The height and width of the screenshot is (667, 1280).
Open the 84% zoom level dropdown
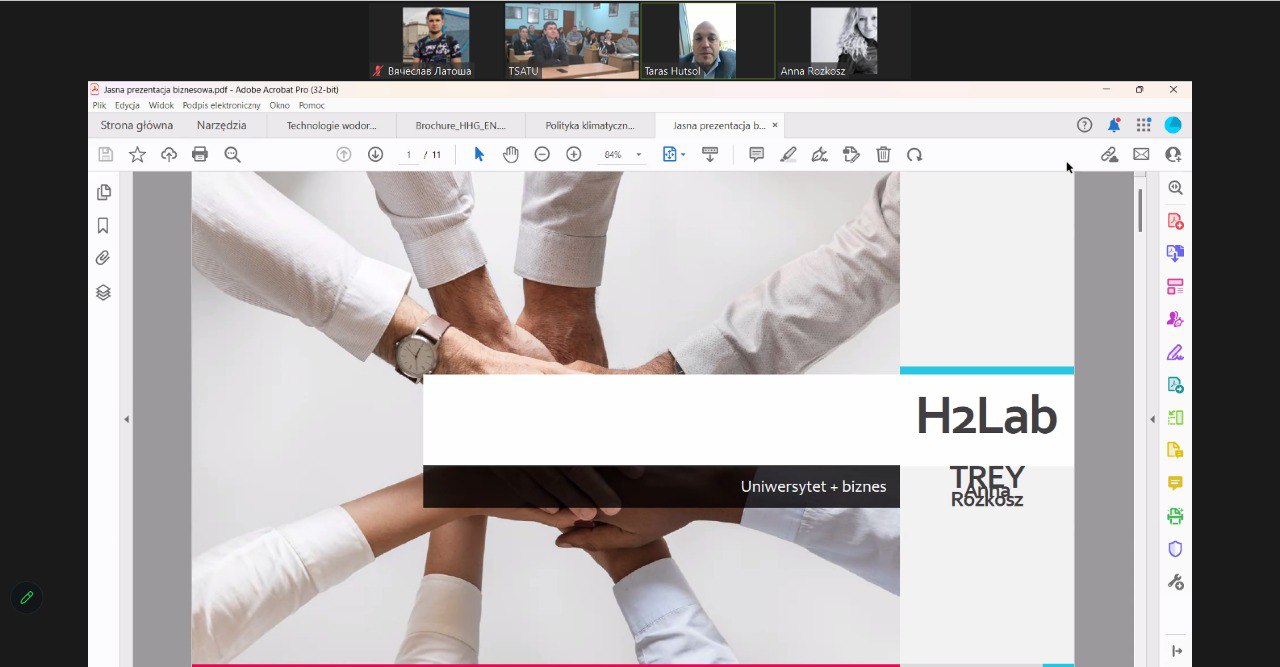(x=639, y=155)
